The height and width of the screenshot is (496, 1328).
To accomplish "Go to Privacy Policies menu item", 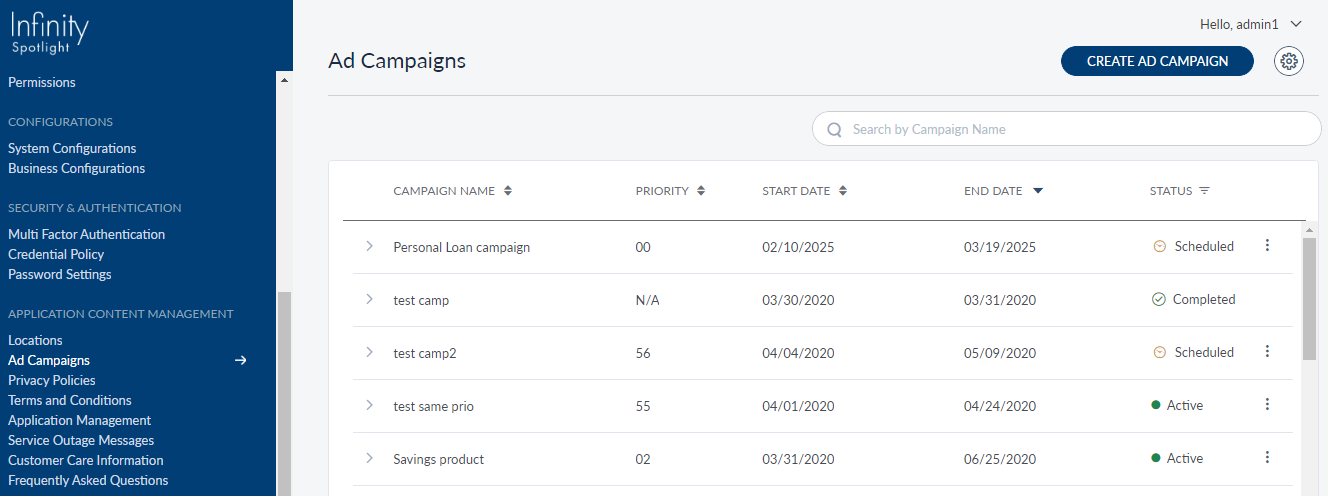I will click(52, 380).
